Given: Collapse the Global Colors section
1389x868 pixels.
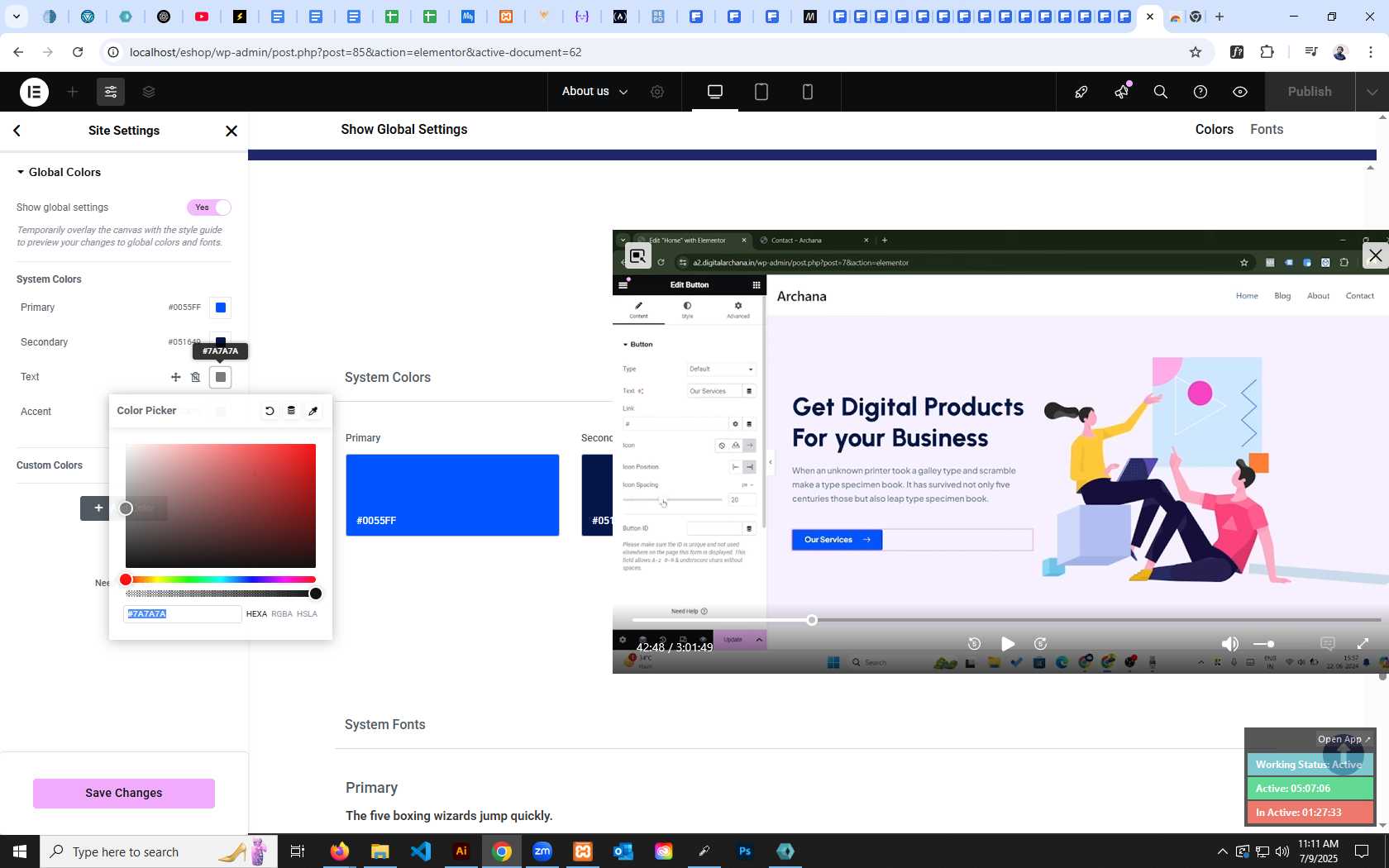Looking at the screenshot, I should click(59, 172).
